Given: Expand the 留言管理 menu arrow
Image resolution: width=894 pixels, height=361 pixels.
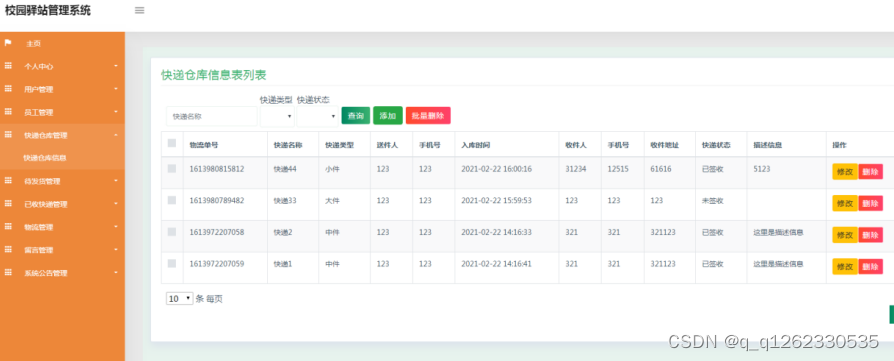Looking at the screenshot, I should coord(116,249).
